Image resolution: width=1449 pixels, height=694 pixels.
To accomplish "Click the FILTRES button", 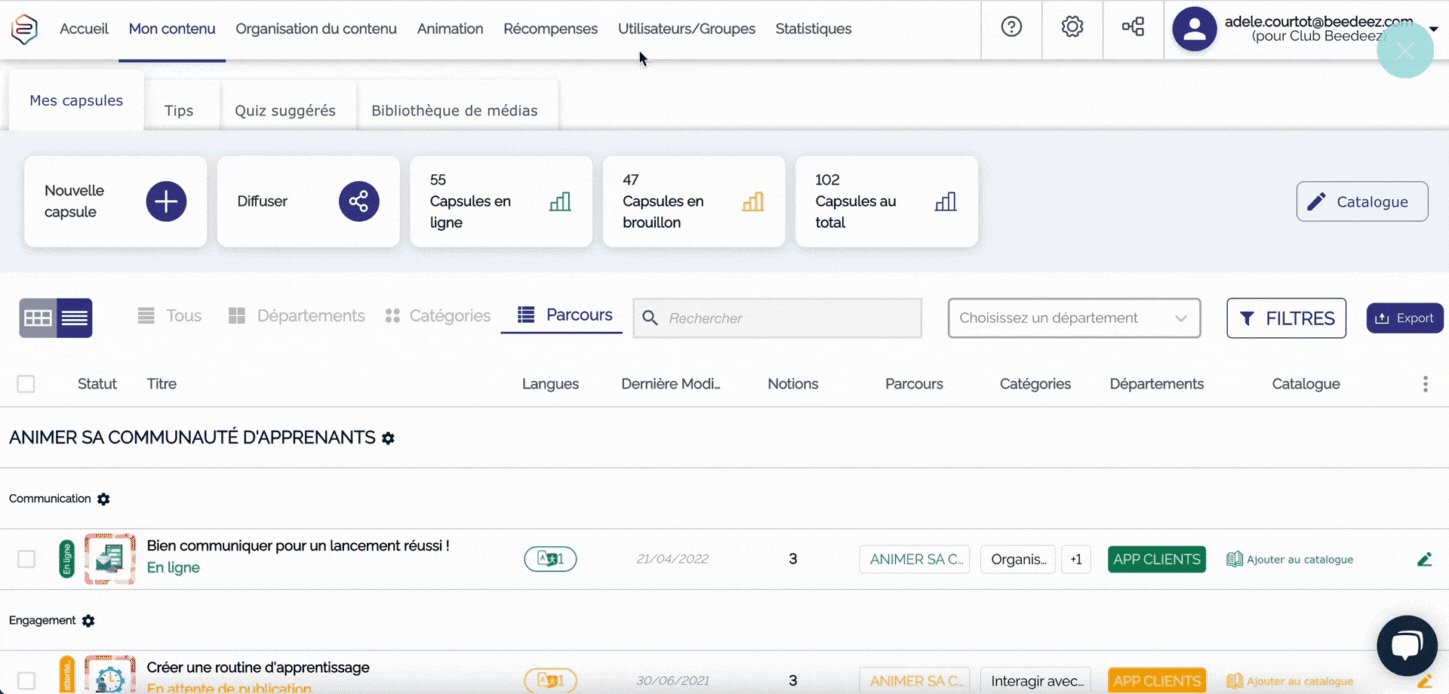I will point(1286,318).
